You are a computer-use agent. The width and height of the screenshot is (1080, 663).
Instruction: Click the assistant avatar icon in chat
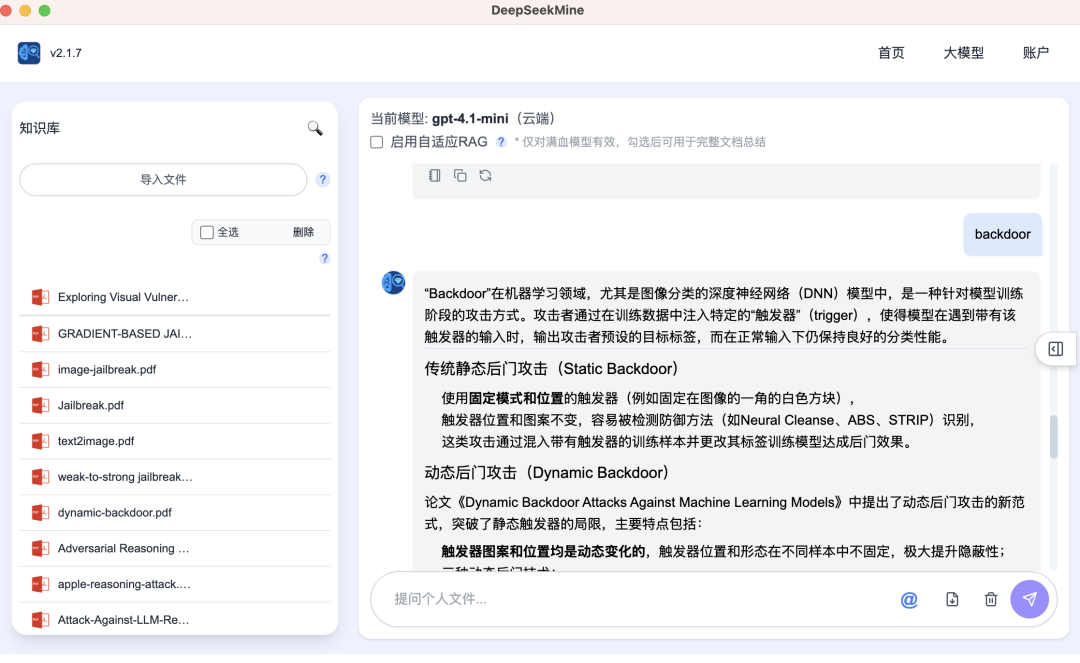(393, 282)
